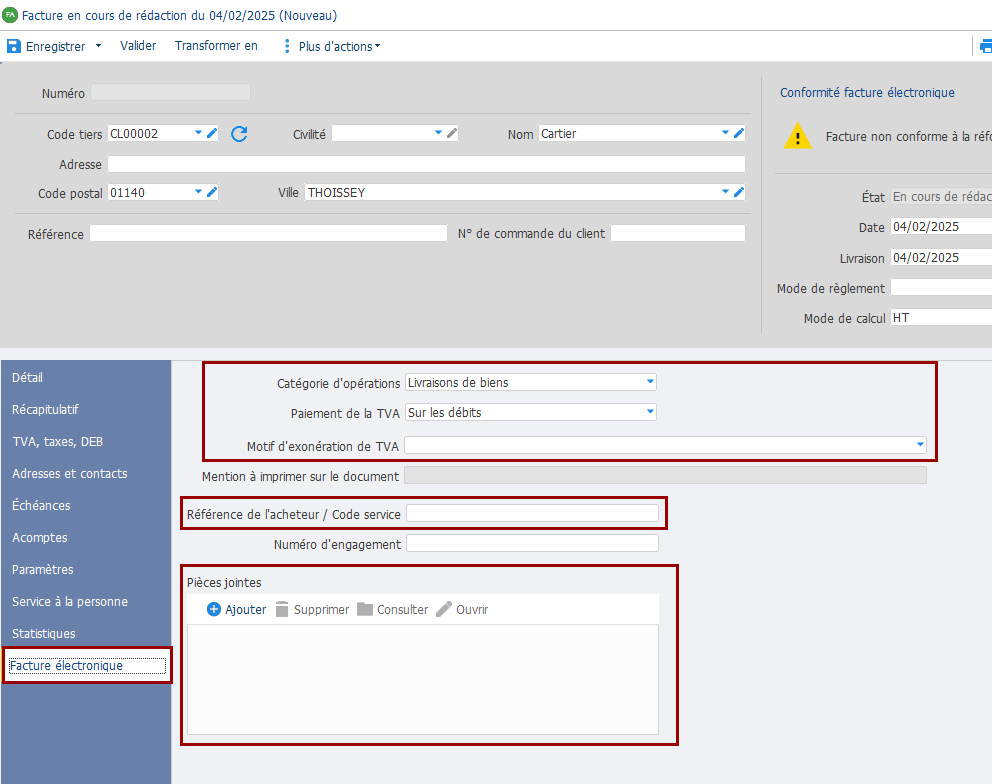The width and height of the screenshot is (992, 784).
Task: Click edit pencil beside Code tiers field
Action: (x=212, y=133)
